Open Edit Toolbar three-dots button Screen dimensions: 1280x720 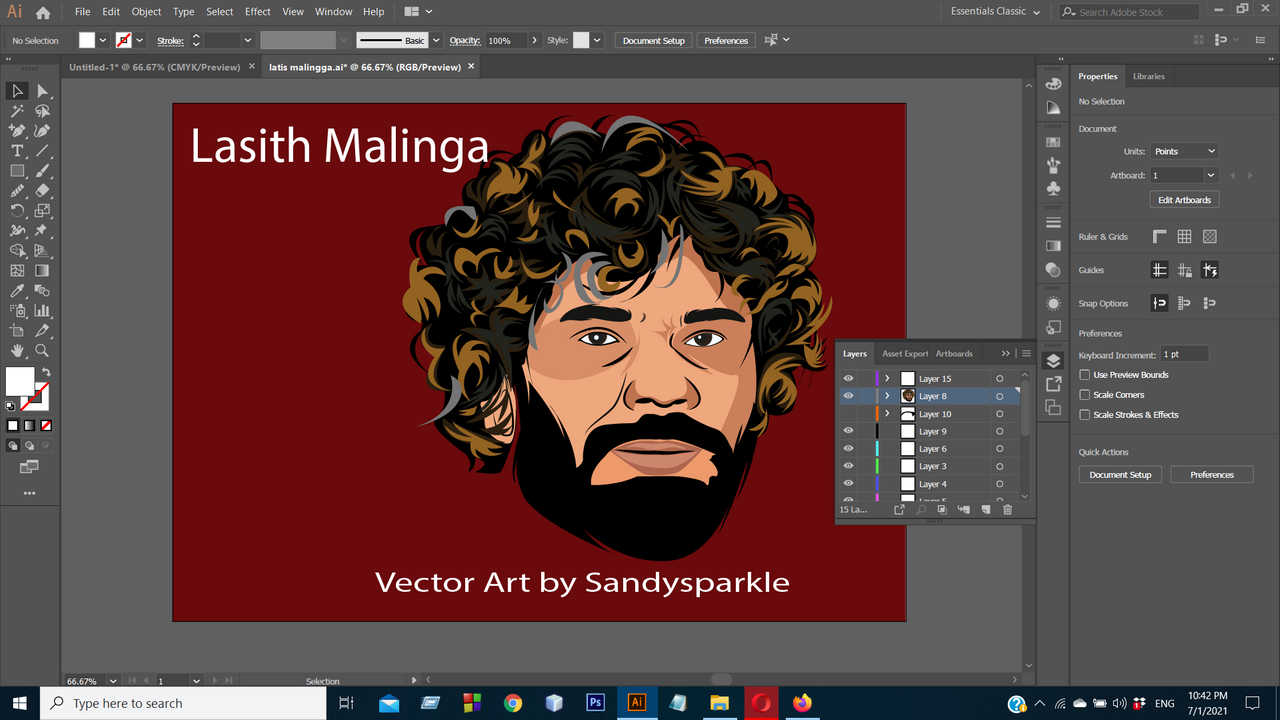[x=29, y=493]
